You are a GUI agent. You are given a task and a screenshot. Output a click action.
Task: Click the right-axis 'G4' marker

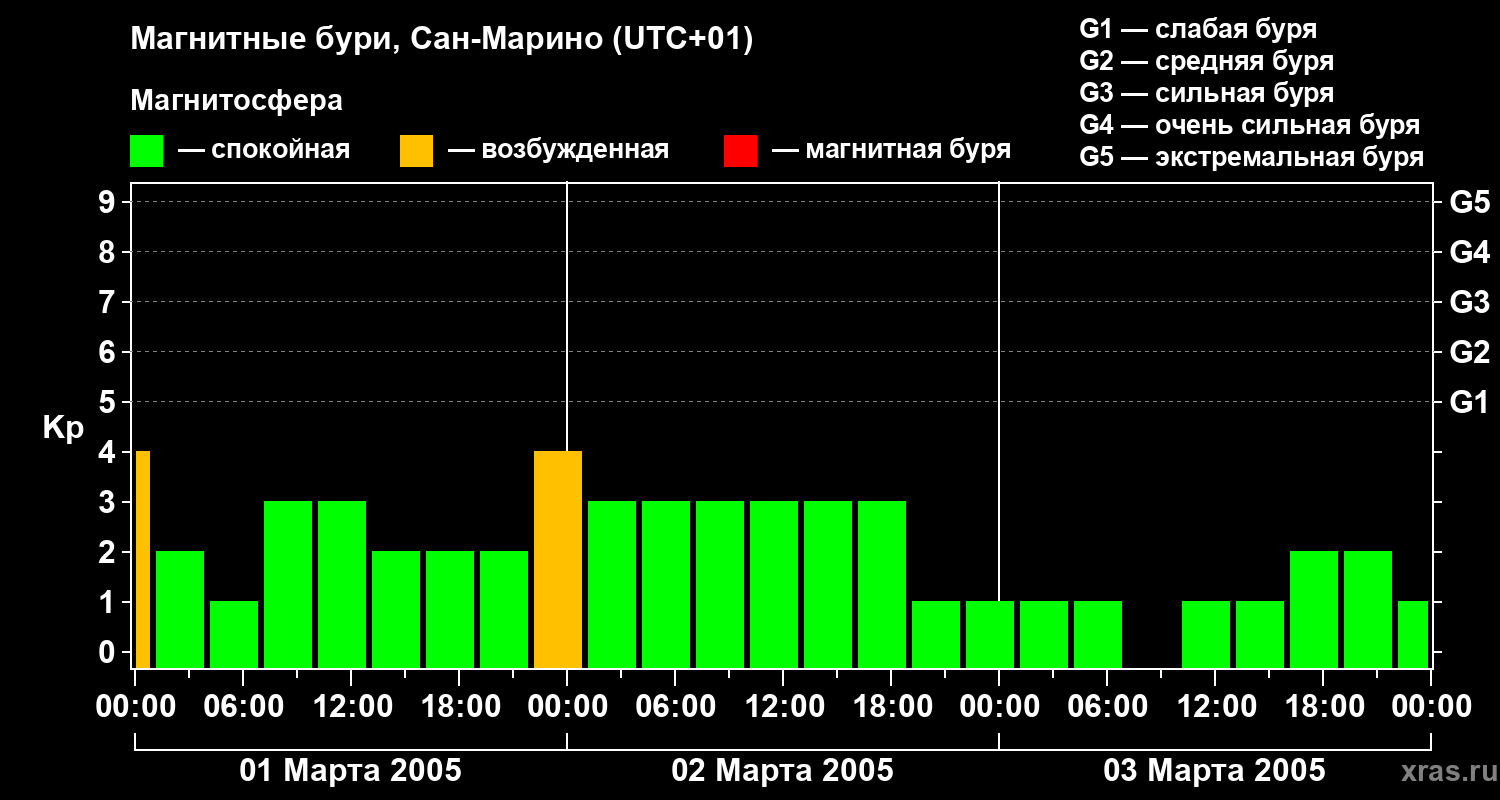(x=1469, y=252)
